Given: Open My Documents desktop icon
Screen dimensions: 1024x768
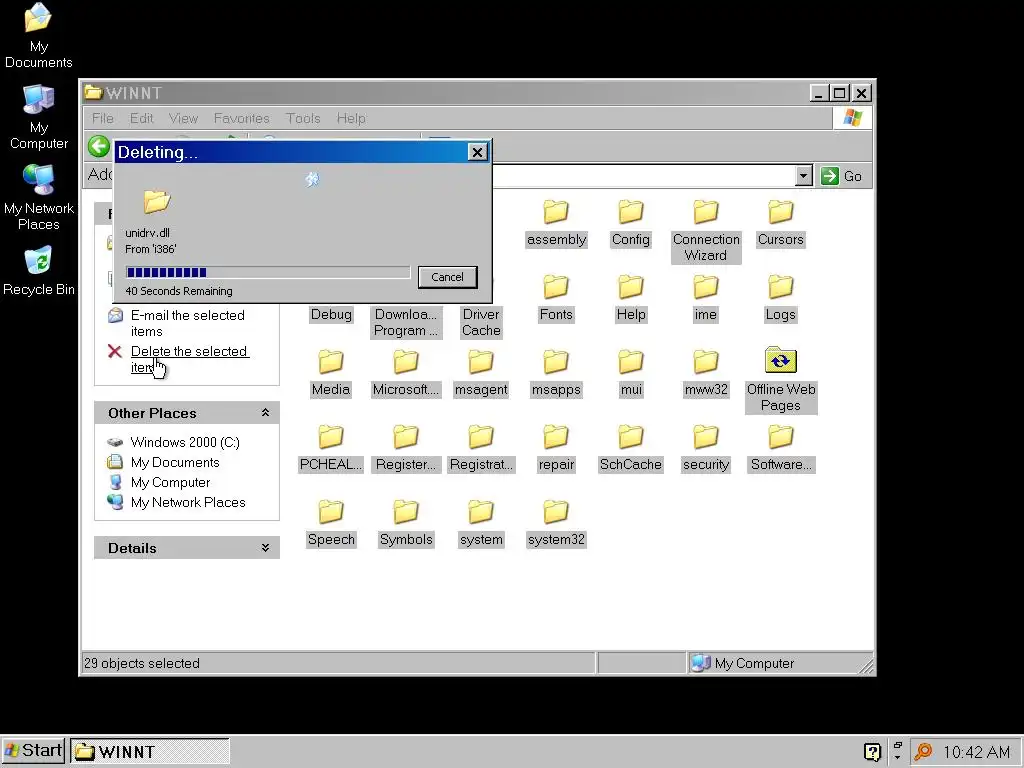Looking at the screenshot, I should [x=39, y=36].
